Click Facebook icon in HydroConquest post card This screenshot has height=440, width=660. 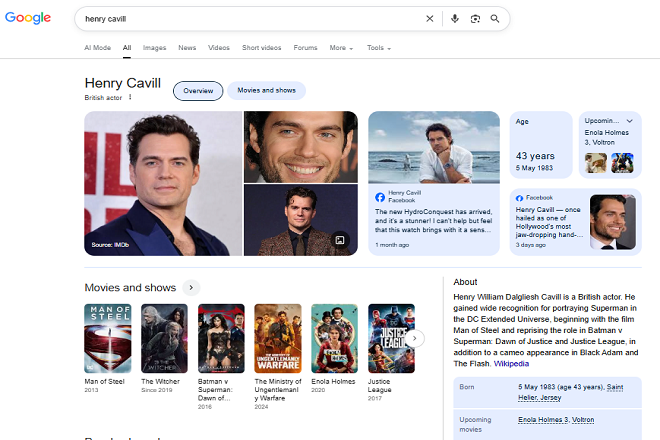click(380, 197)
